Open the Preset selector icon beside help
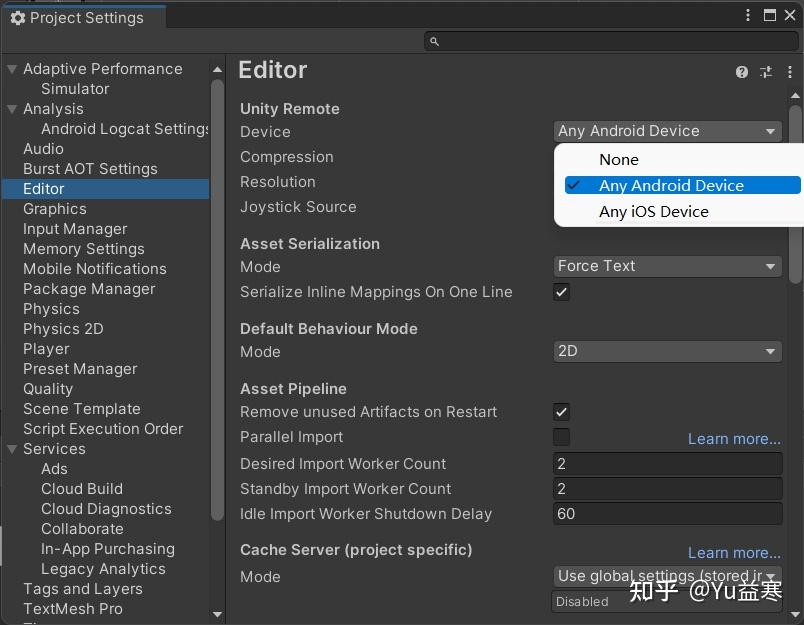 766,72
